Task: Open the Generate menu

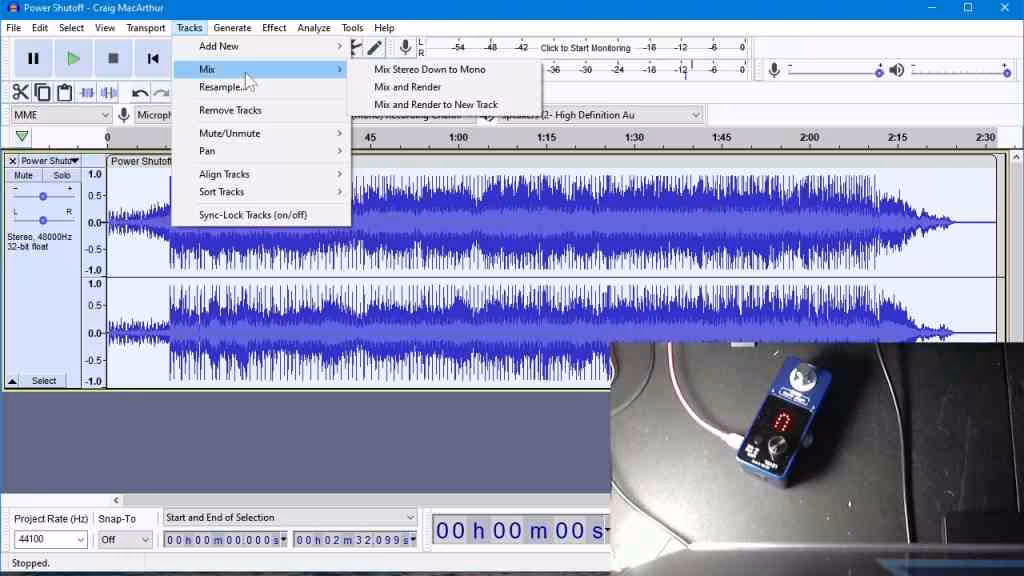Action: [x=232, y=28]
